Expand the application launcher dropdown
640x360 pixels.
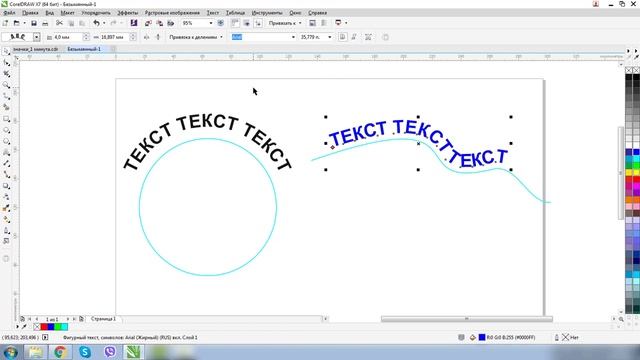pyautogui.click(x=346, y=23)
